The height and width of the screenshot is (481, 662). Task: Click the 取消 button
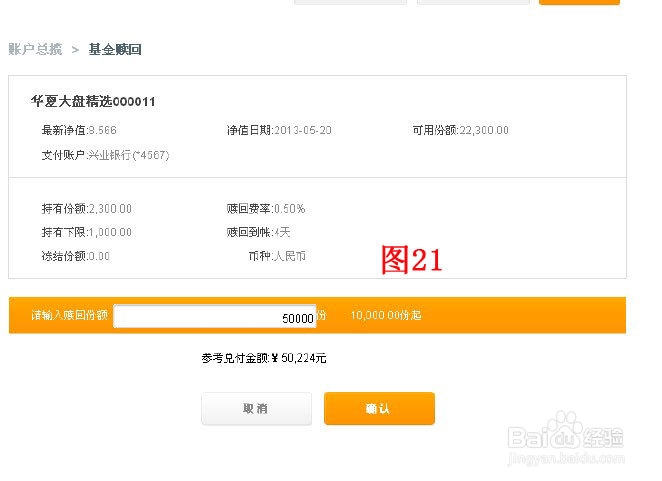pyautogui.click(x=256, y=408)
